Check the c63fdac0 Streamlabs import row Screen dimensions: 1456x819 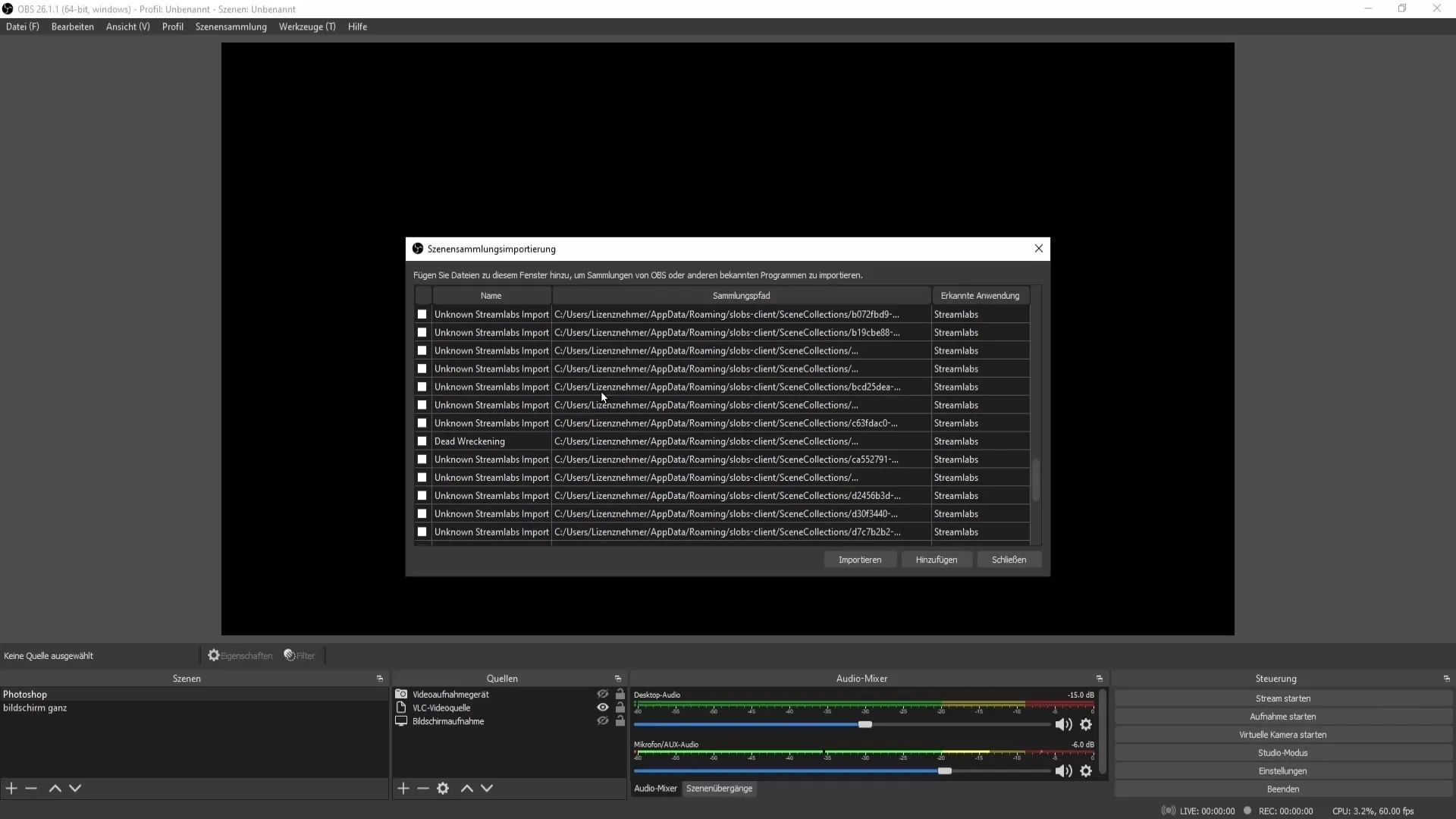[422, 423]
